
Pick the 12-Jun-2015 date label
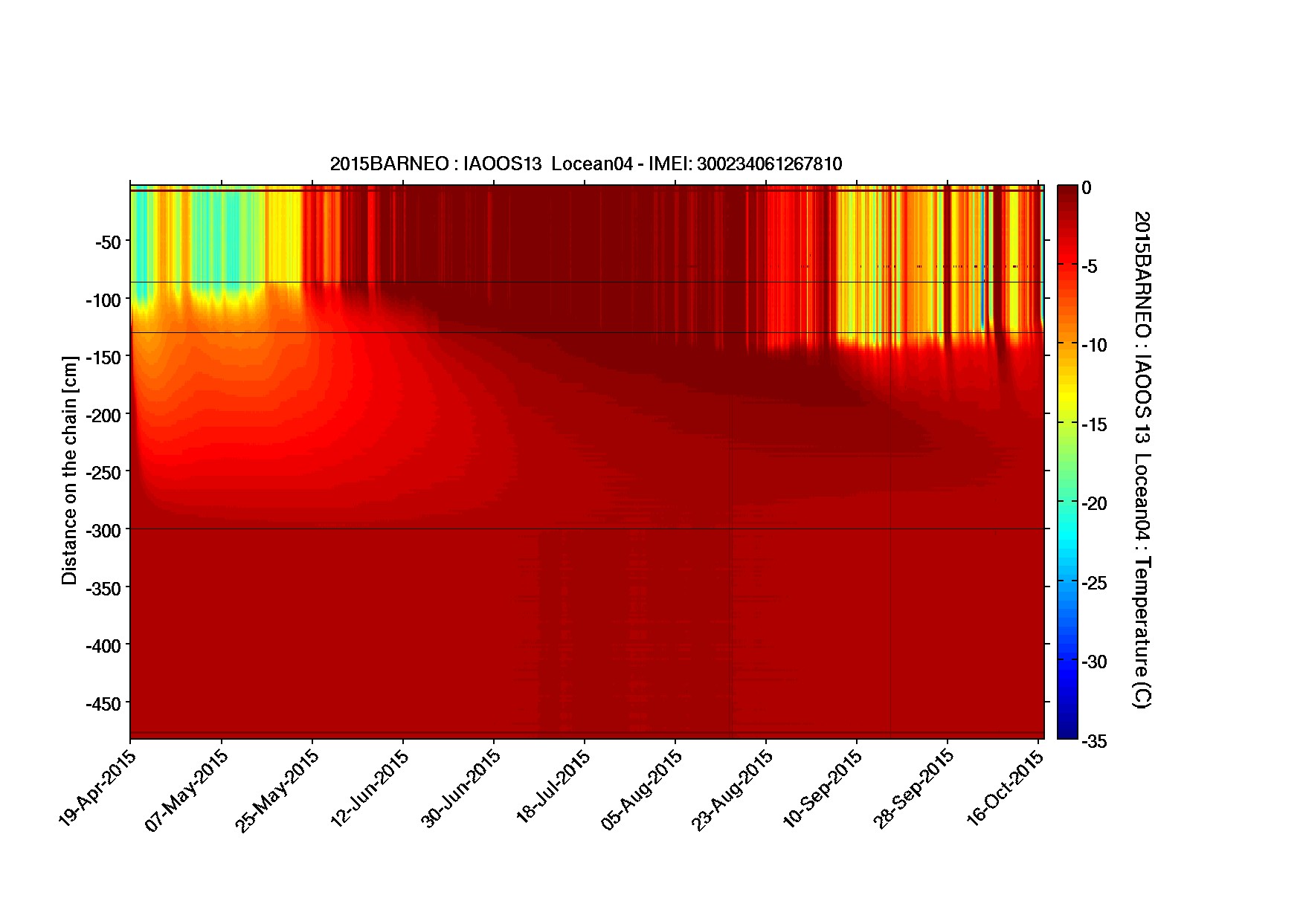click(370, 788)
